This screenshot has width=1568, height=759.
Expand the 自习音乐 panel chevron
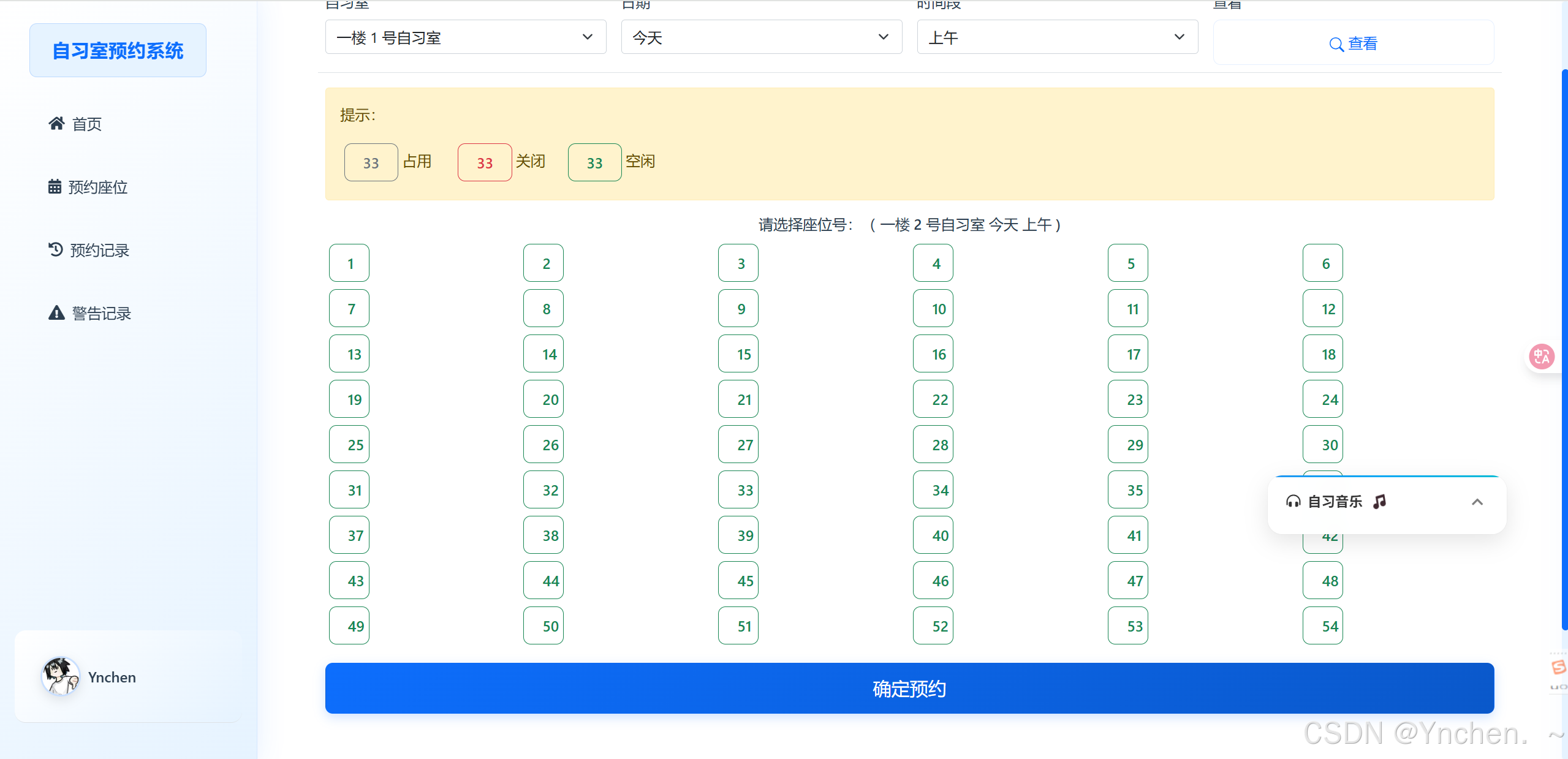pyautogui.click(x=1477, y=502)
